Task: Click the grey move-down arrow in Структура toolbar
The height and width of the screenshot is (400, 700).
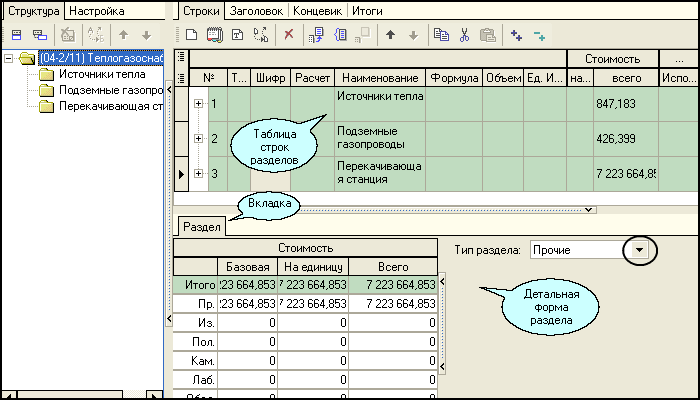Action: click(146, 35)
